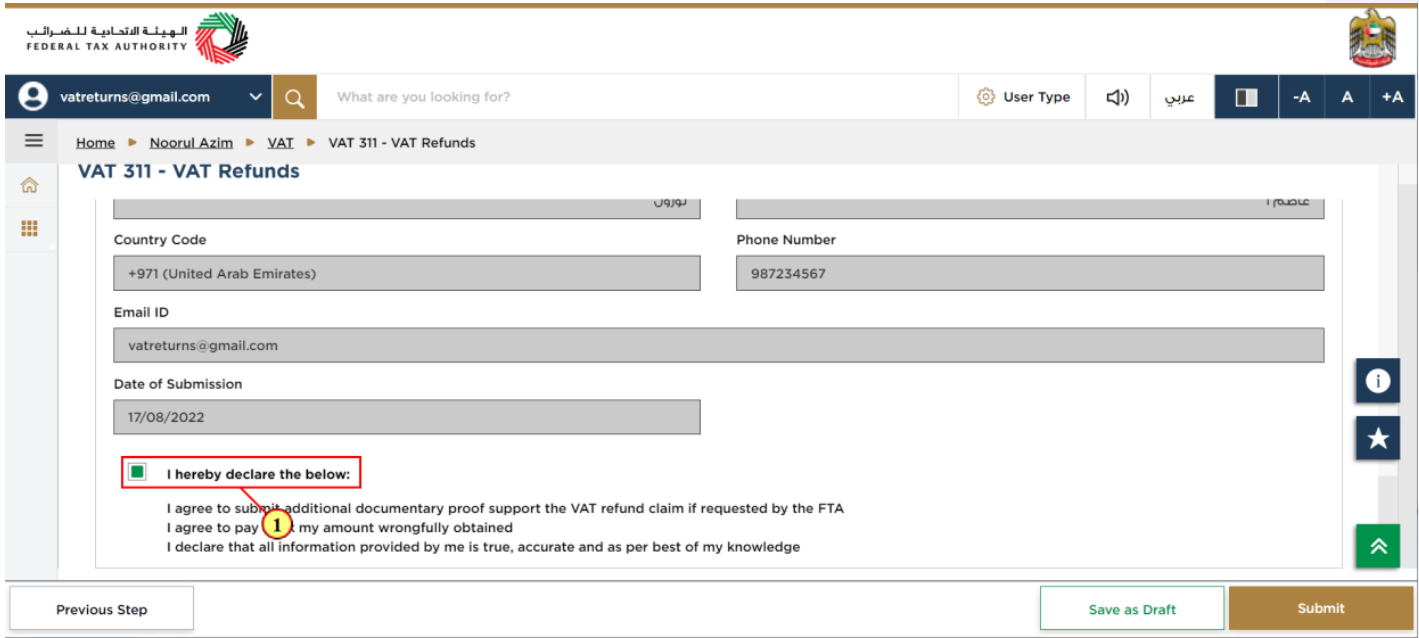Switch language to Arabic
Viewport: 1419px width, 638px height.
click(x=1179, y=97)
